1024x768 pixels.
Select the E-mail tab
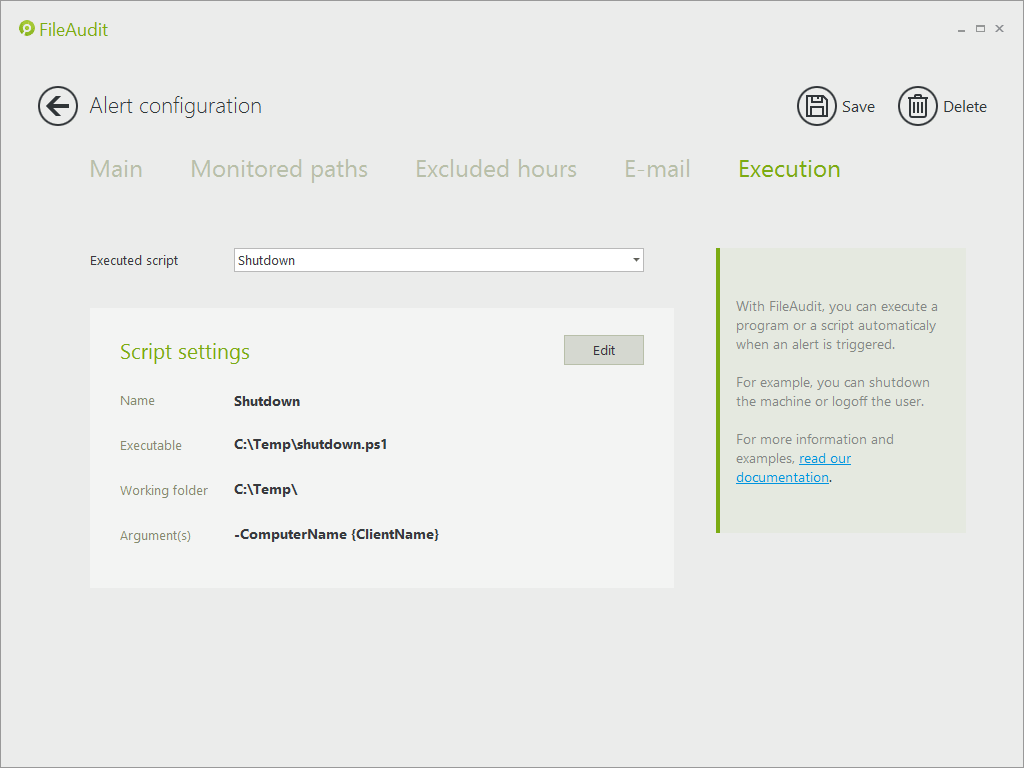tap(657, 169)
